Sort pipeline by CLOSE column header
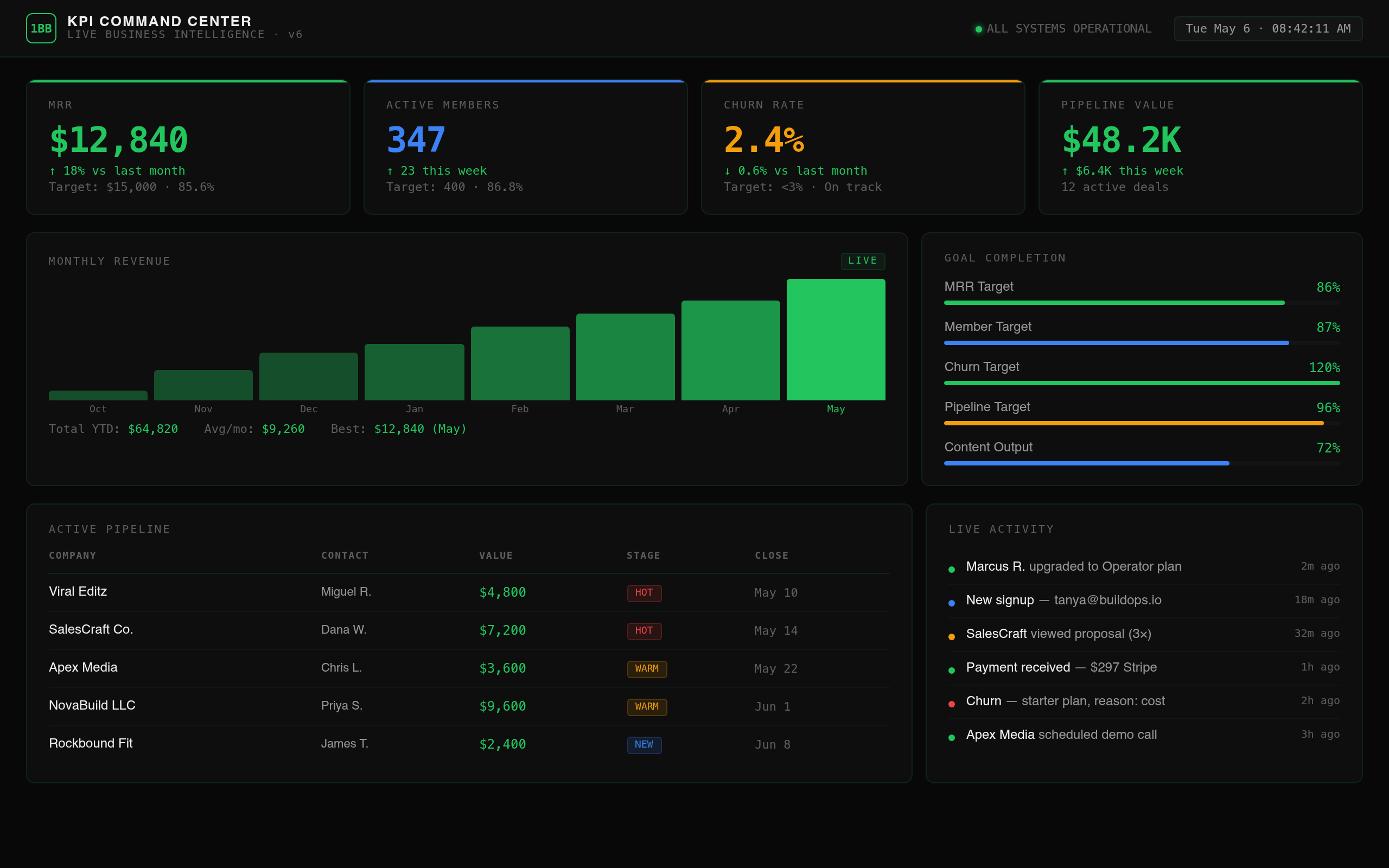Image resolution: width=1389 pixels, height=868 pixels. (772, 555)
